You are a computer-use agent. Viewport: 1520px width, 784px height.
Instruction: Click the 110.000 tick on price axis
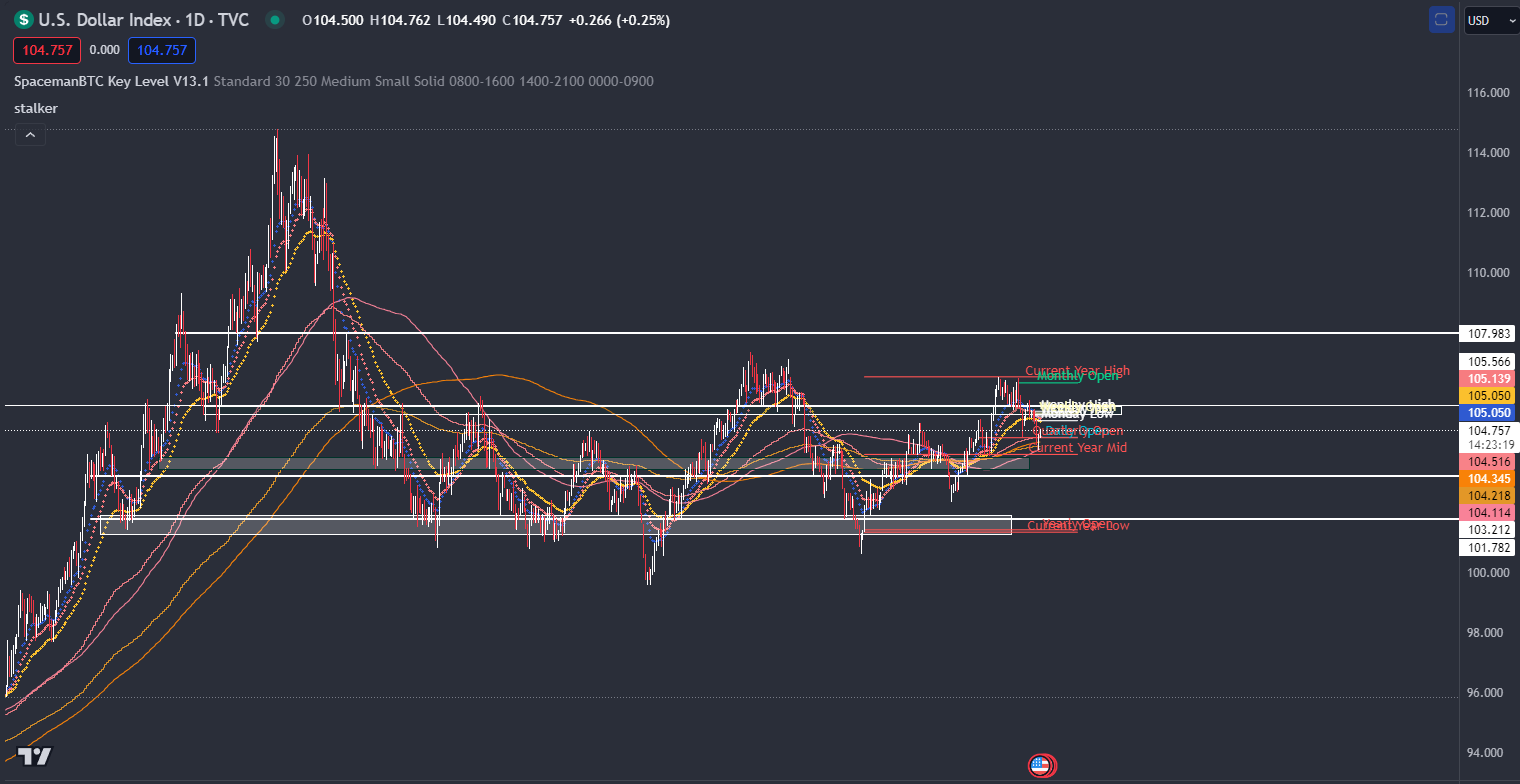(1487, 273)
